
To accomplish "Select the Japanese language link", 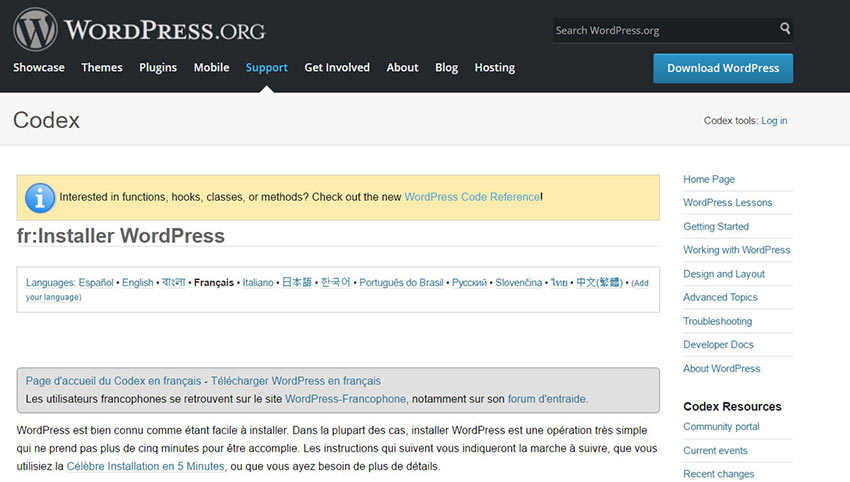I will [297, 282].
